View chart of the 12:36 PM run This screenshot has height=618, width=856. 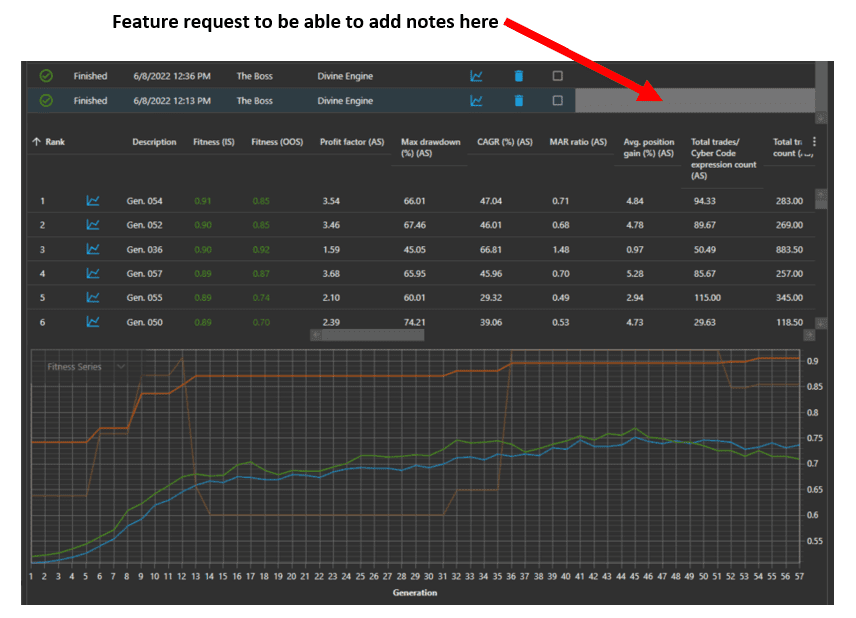[x=477, y=76]
